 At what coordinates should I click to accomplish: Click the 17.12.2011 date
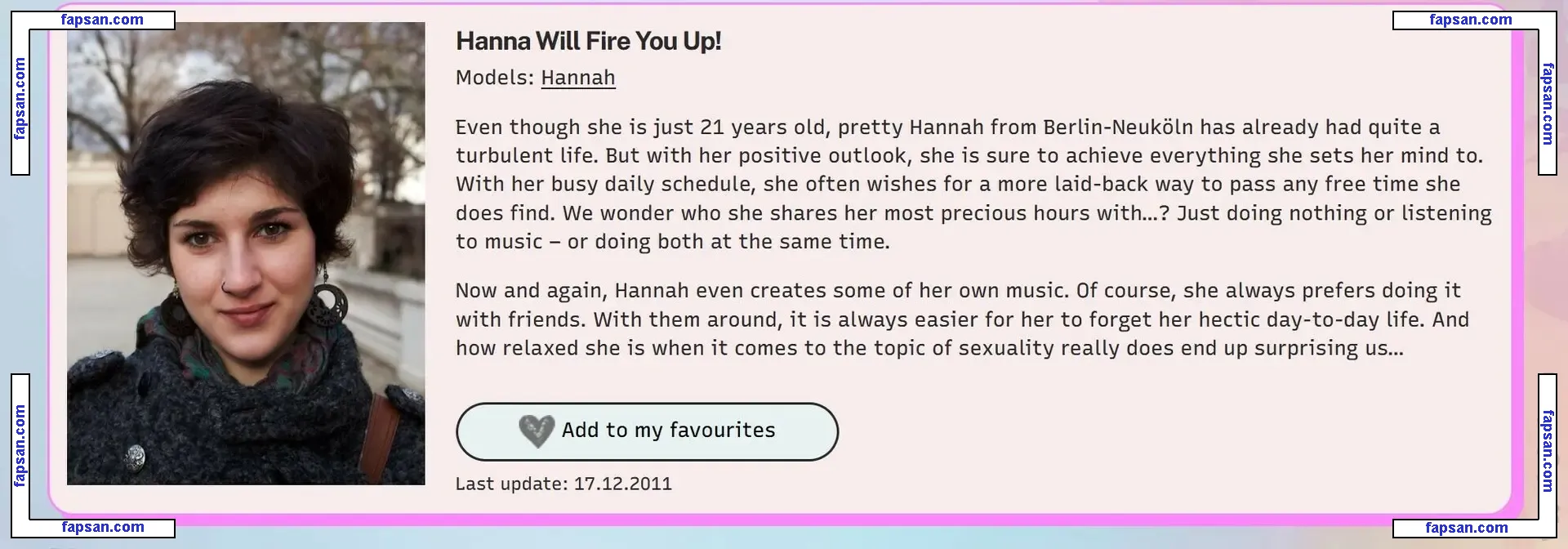point(622,484)
